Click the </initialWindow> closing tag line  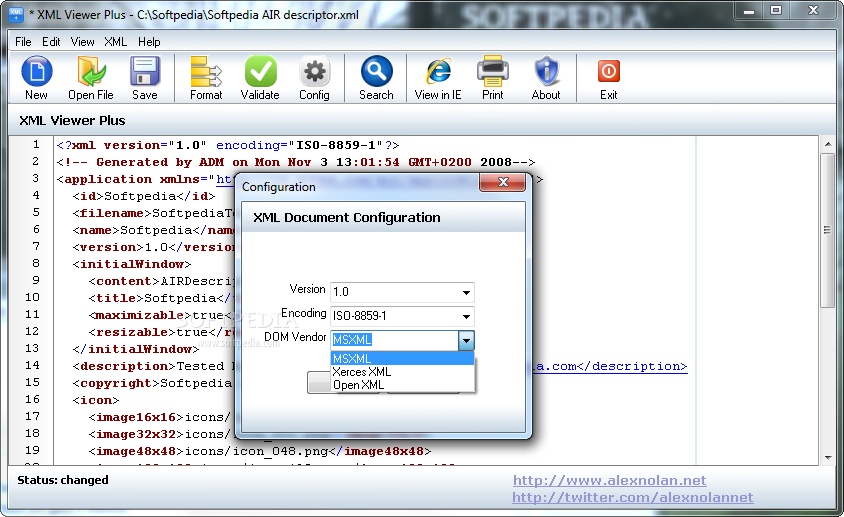point(136,350)
